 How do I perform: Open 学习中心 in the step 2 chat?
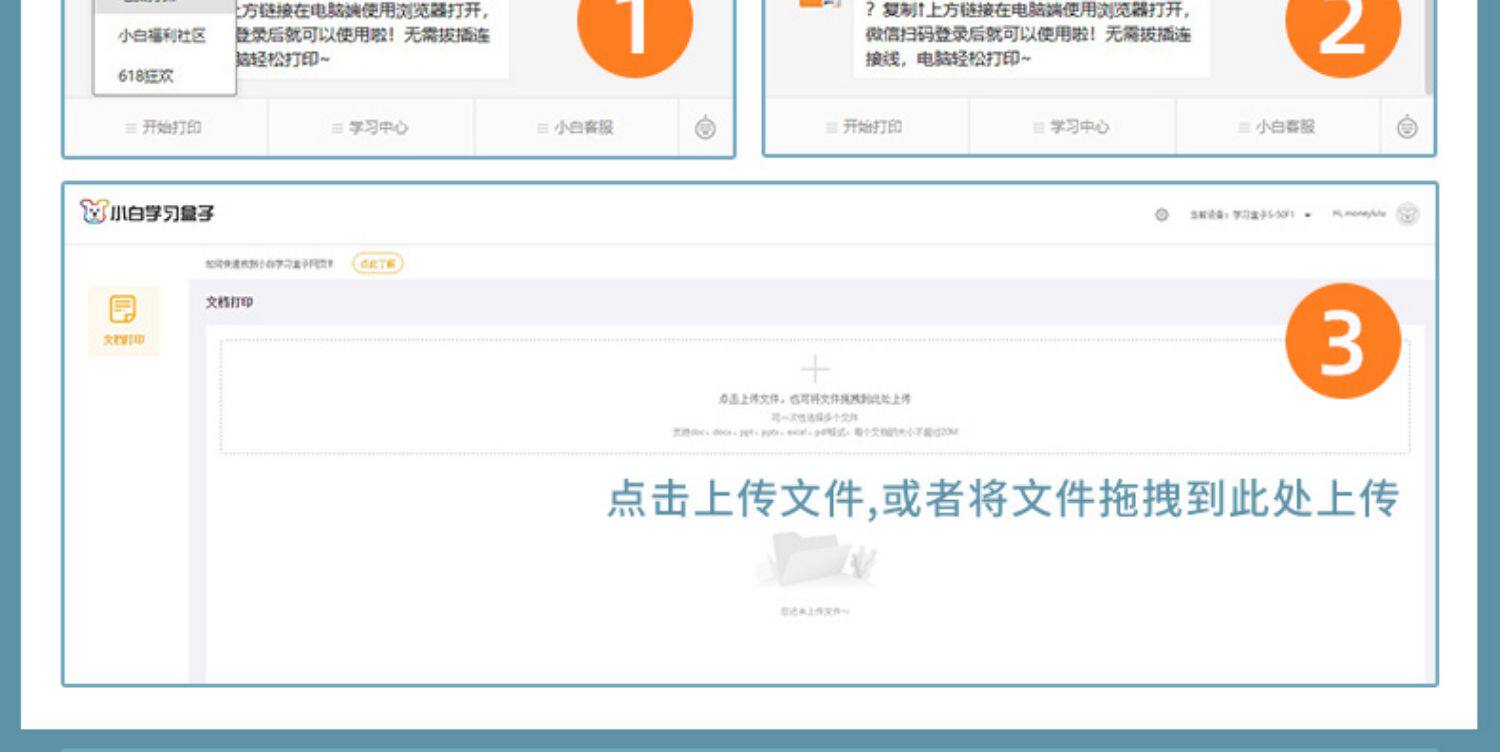1072,127
